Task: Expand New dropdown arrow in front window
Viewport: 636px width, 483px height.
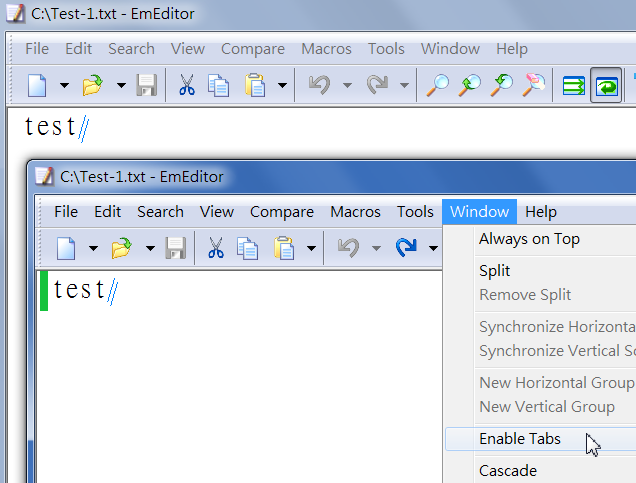Action: [x=93, y=248]
